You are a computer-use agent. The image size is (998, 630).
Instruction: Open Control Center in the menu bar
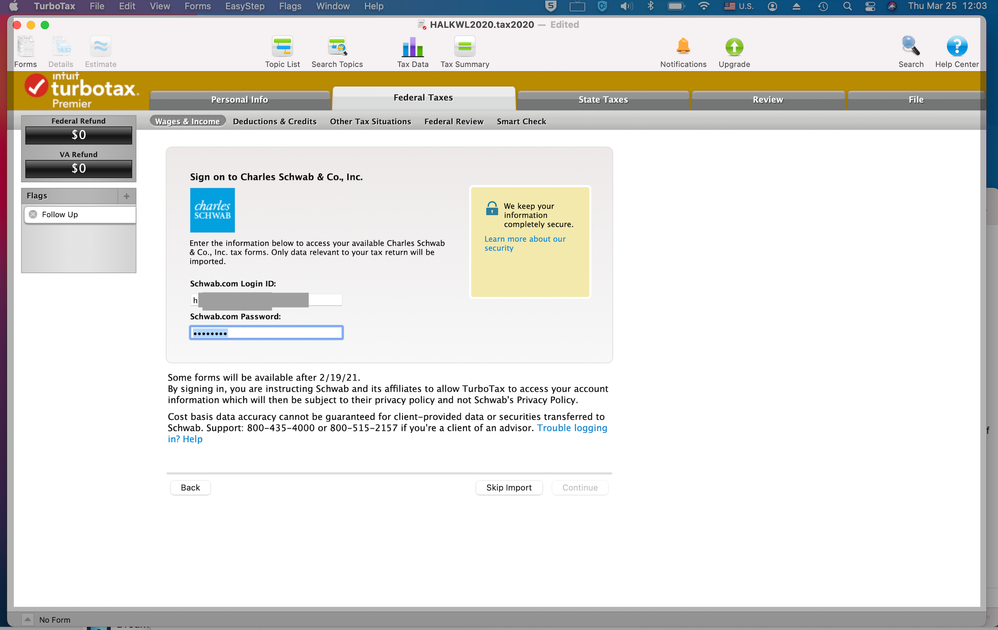870,6
